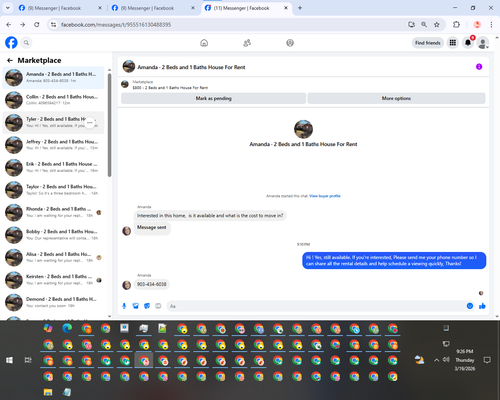Open the zoom magnifier icon in address bar

tap(424, 24)
